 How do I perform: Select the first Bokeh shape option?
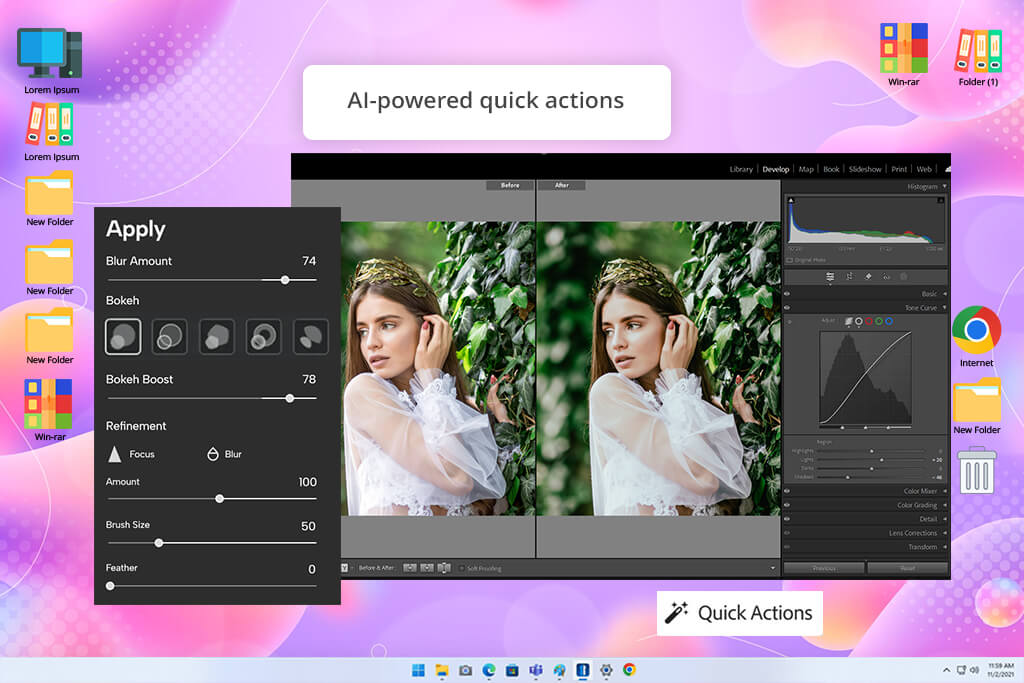[x=123, y=337]
